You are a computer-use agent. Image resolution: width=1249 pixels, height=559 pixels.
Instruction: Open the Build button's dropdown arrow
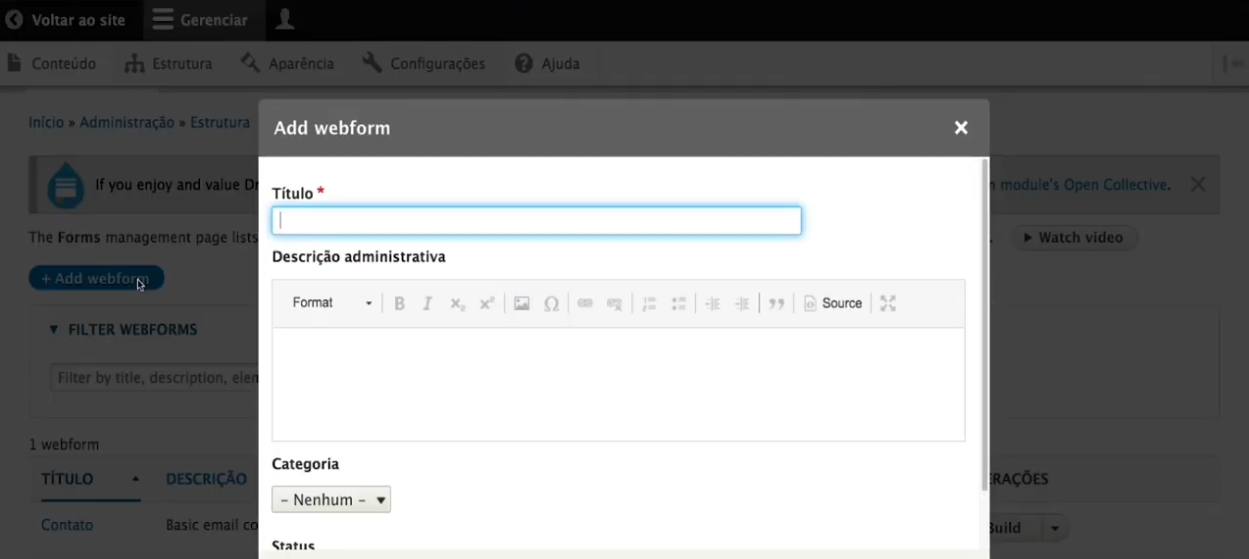tap(1055, 528)
